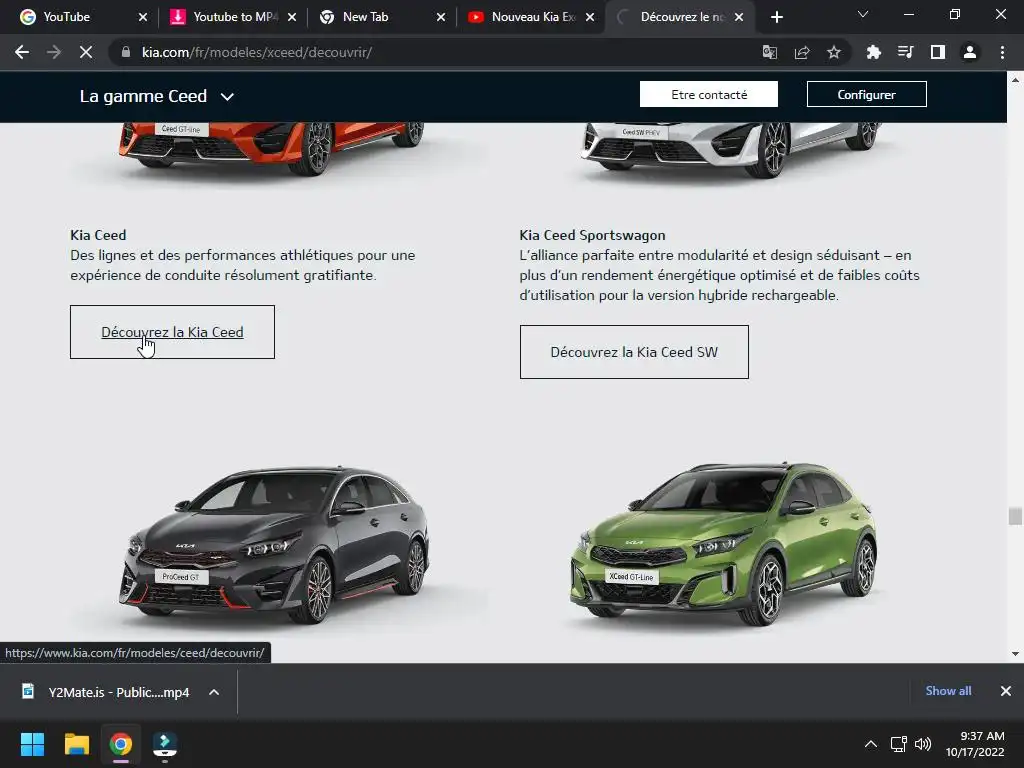Click the address bar URL

[257, 52]
